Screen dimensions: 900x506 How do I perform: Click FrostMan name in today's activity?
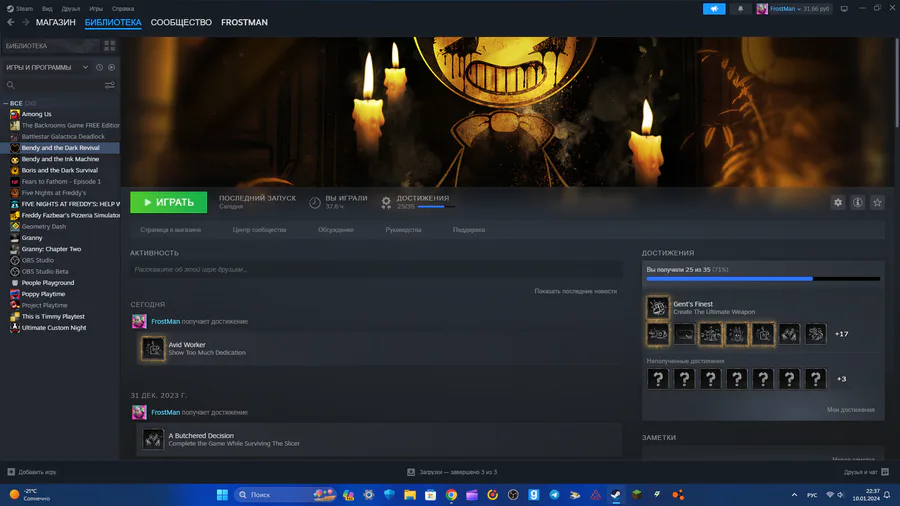tap(165, 322)
